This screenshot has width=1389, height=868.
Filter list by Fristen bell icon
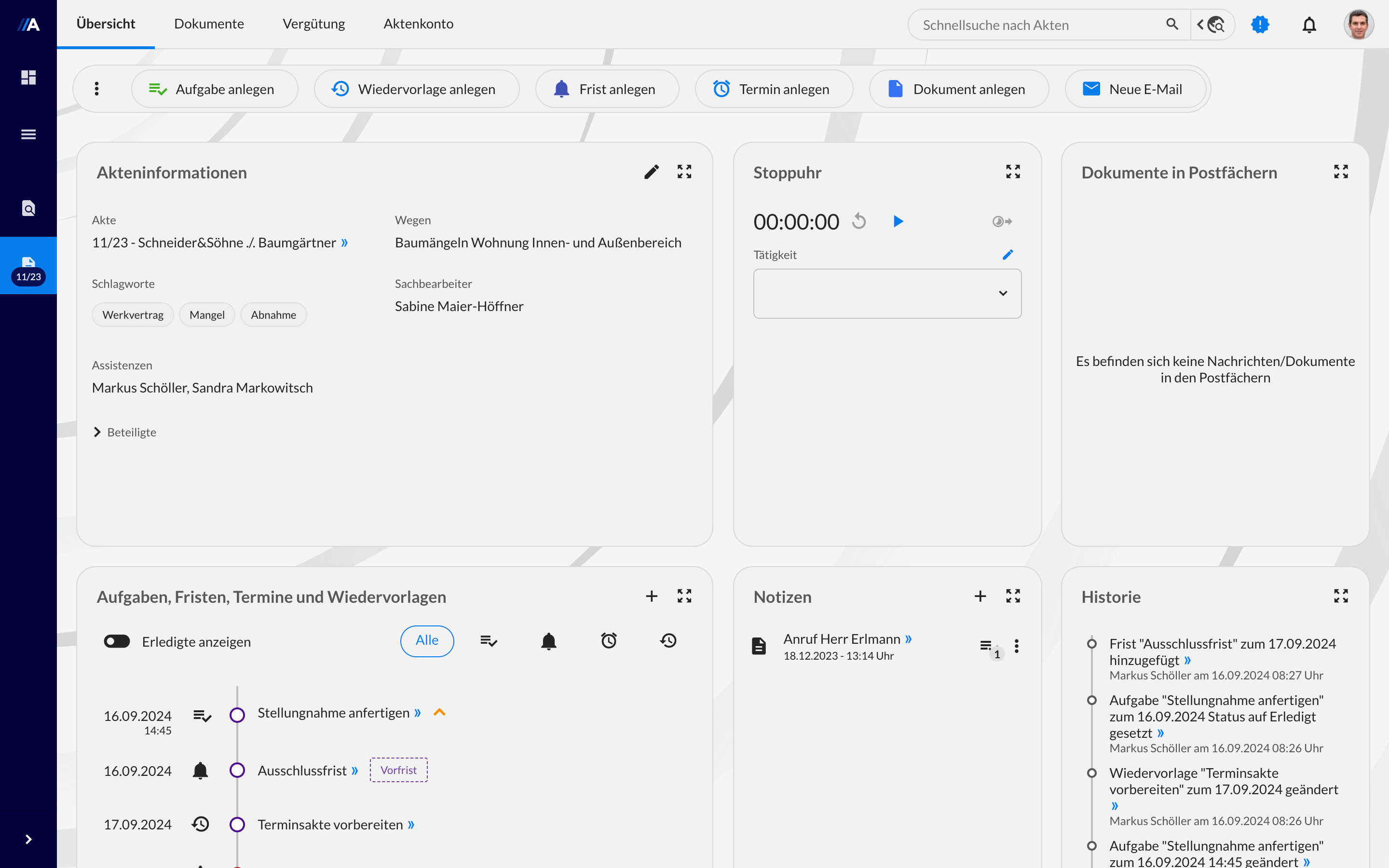(x=548, y=641)
